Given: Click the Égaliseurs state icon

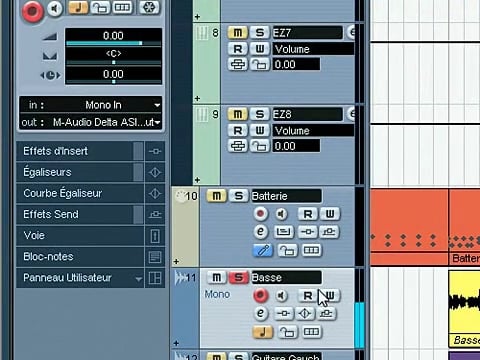Looking at the screenshot, I should (155, 172).
